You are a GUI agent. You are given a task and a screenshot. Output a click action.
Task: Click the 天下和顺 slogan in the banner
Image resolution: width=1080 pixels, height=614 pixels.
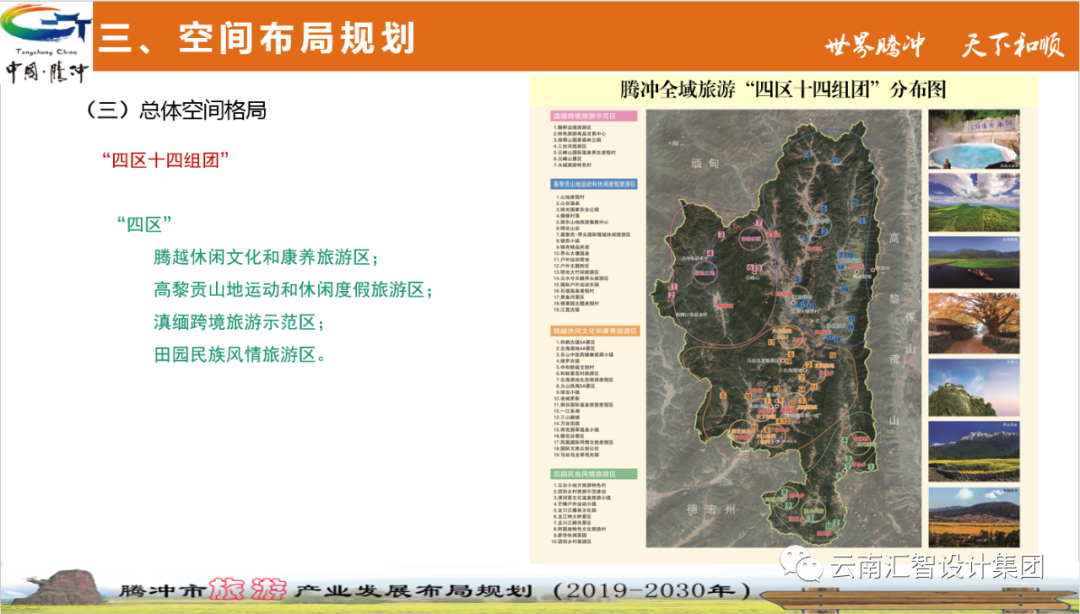coord(1012,45)
